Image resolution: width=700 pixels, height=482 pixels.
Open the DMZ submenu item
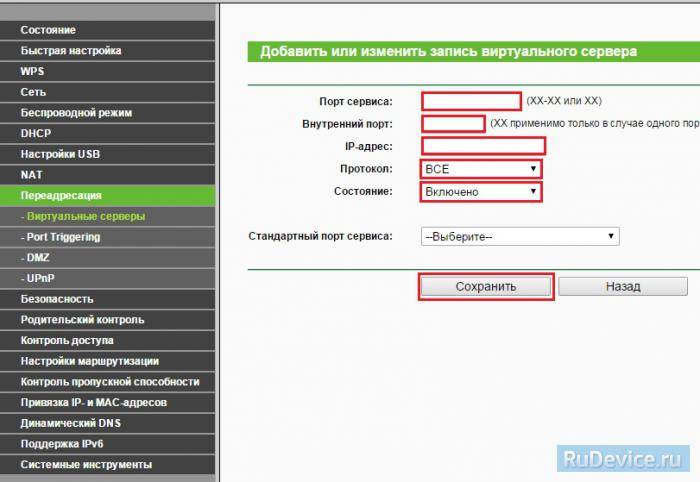coord(107,258)
